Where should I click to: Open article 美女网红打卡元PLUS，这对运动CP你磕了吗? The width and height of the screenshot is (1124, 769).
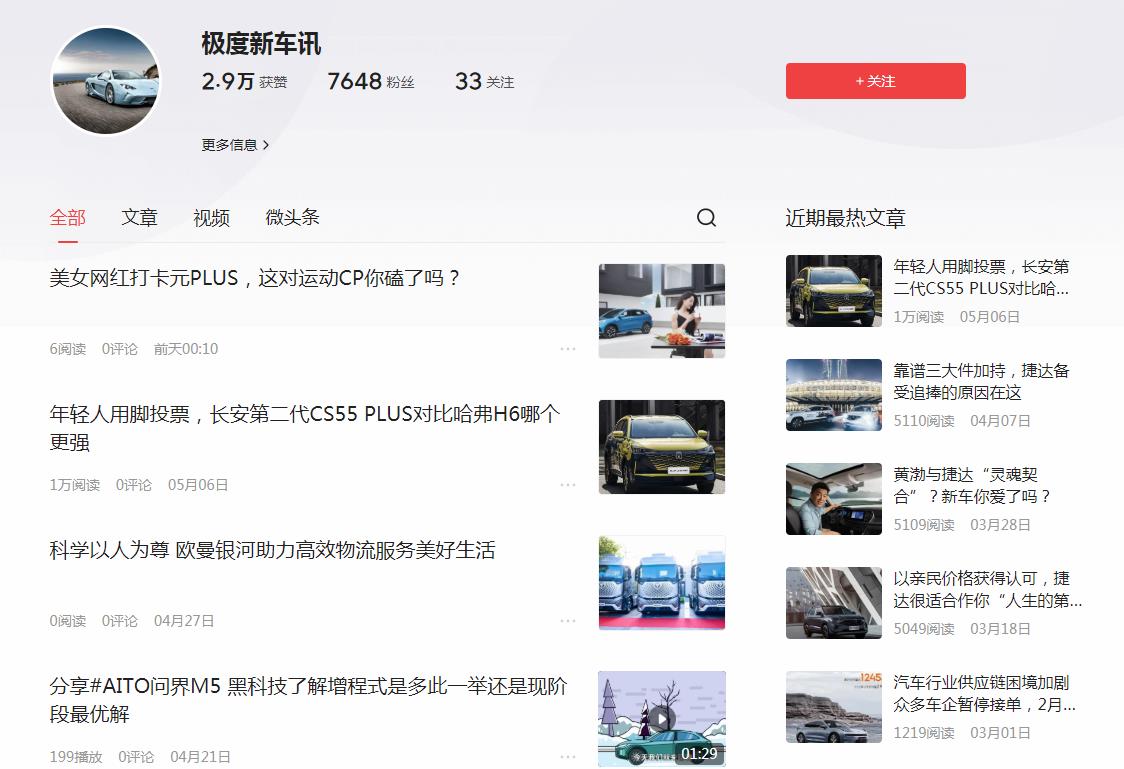coord(254,278)
